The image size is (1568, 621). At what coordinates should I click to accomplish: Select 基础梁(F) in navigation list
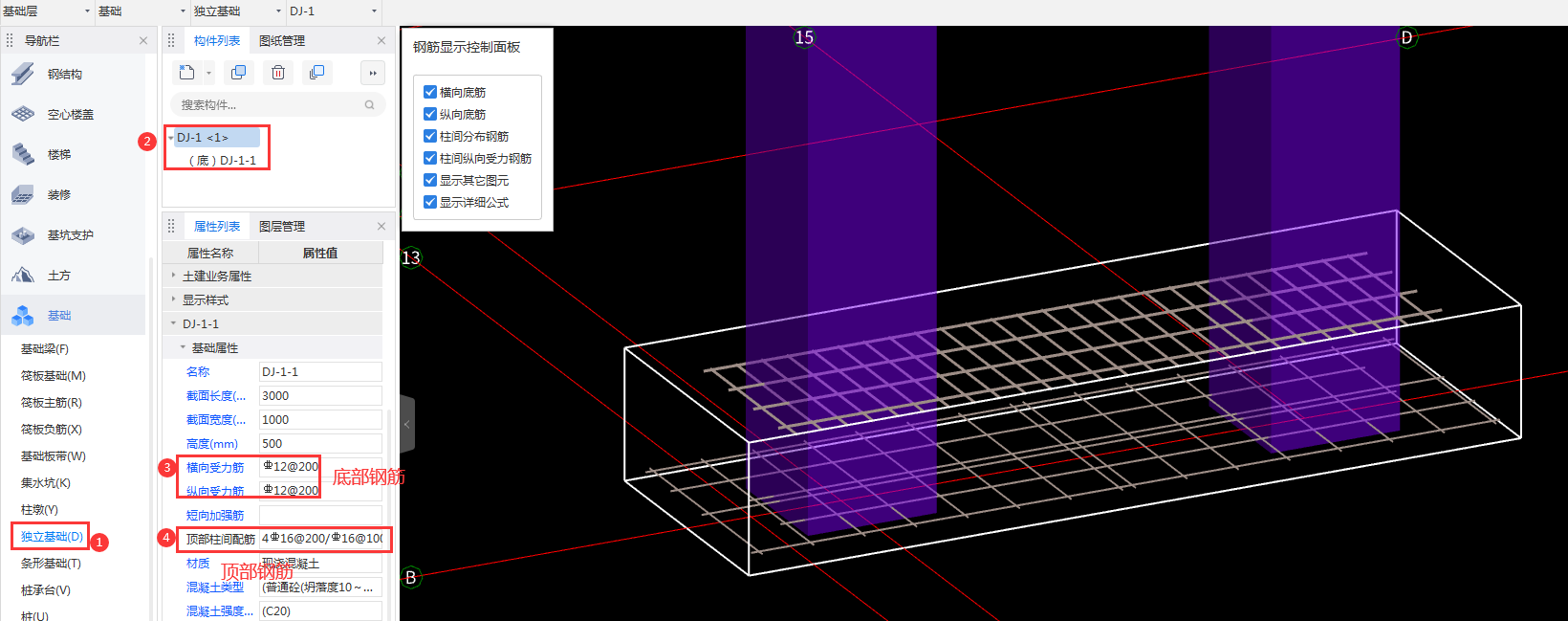(x=45, y=349)
